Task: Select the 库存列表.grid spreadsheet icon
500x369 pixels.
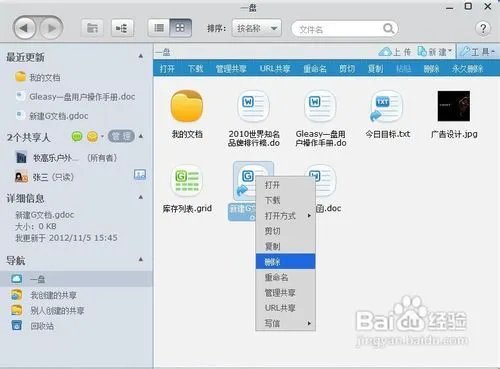Action: 187,181
